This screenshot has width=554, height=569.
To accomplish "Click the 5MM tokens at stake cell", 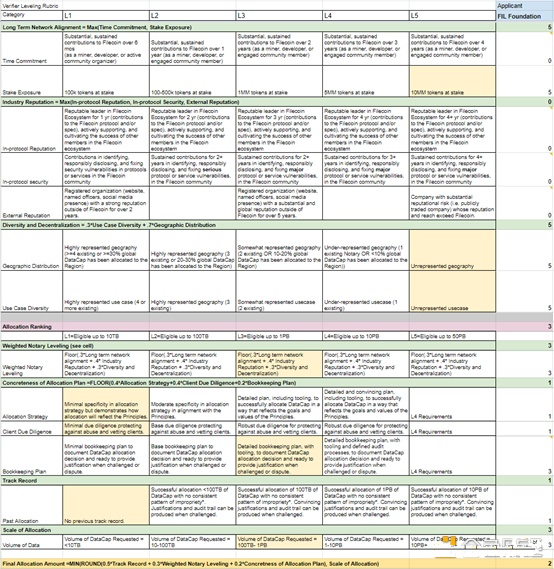I will coord(366,81).
